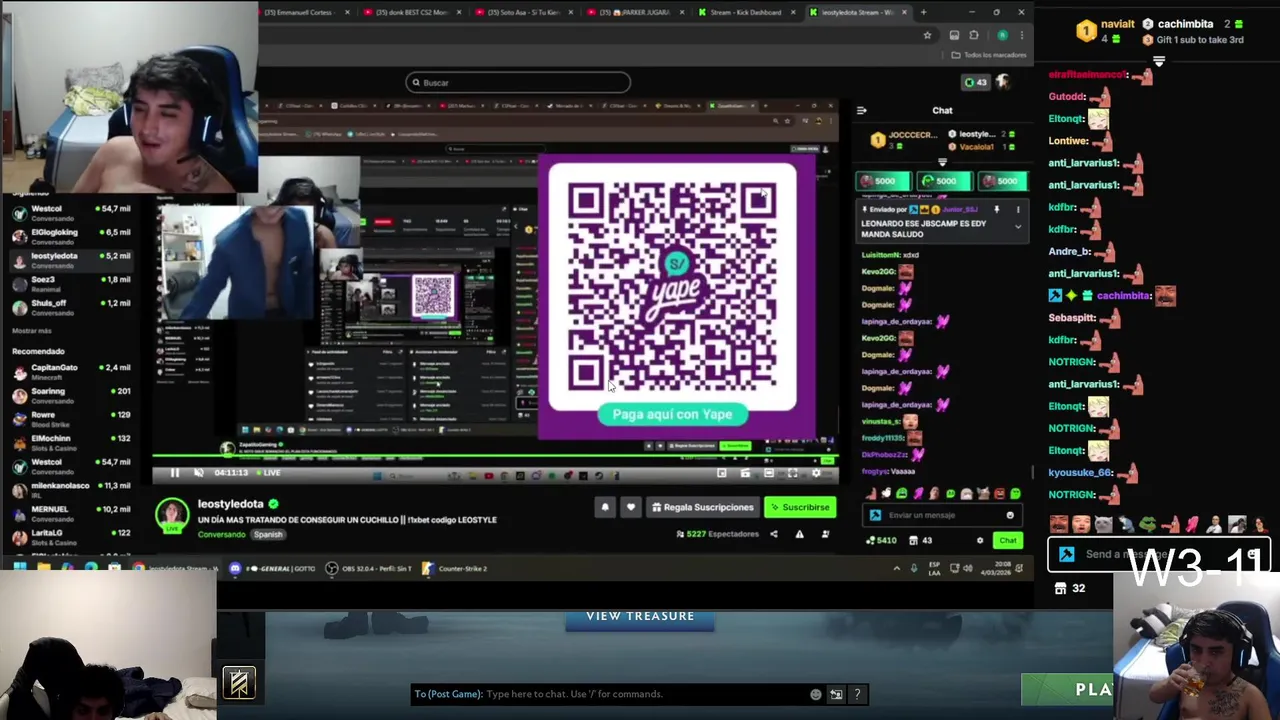This screenshot has width=1280, height=720.
Task: Click the pin icon on pinned message
Action: point(996,209)
